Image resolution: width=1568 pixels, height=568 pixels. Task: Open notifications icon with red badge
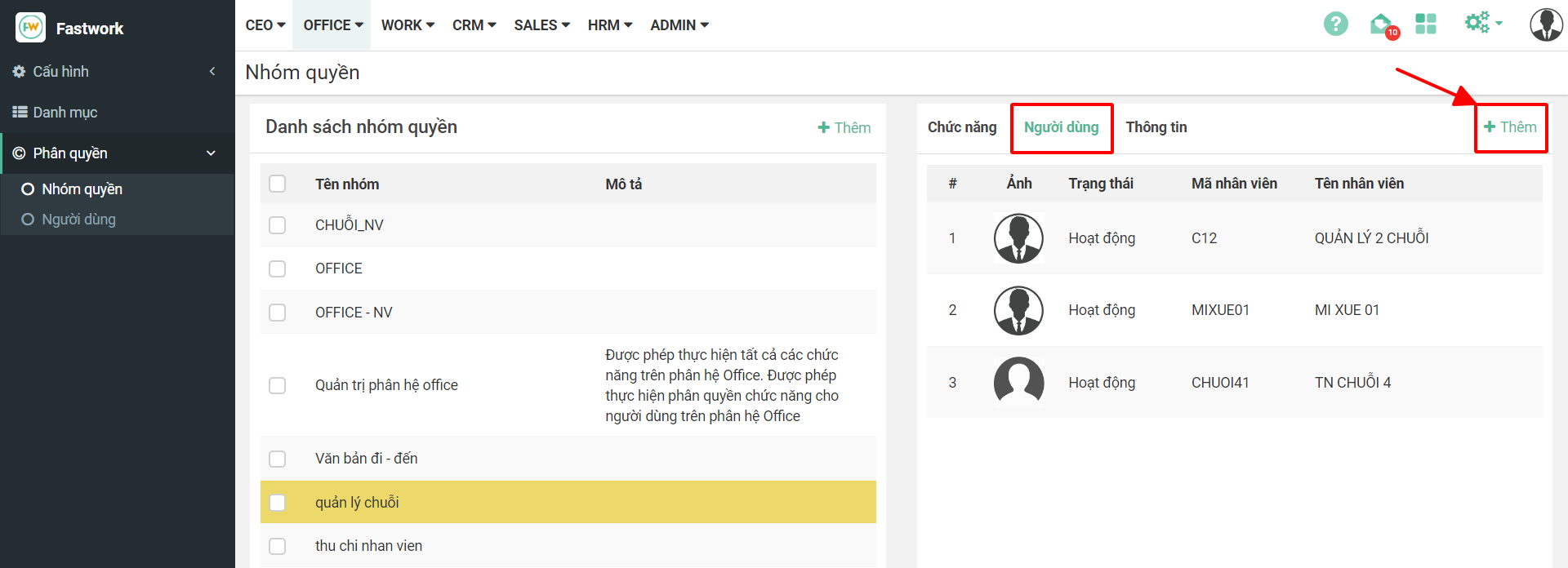pos(1382,25)
